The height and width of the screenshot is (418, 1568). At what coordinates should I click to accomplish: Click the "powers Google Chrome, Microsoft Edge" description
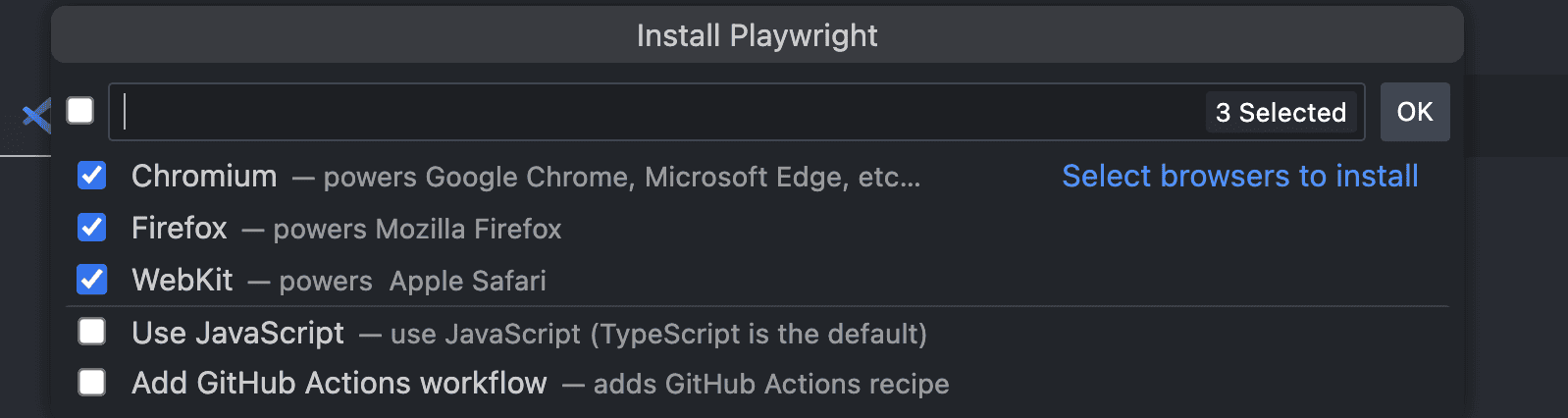point(622,177)
